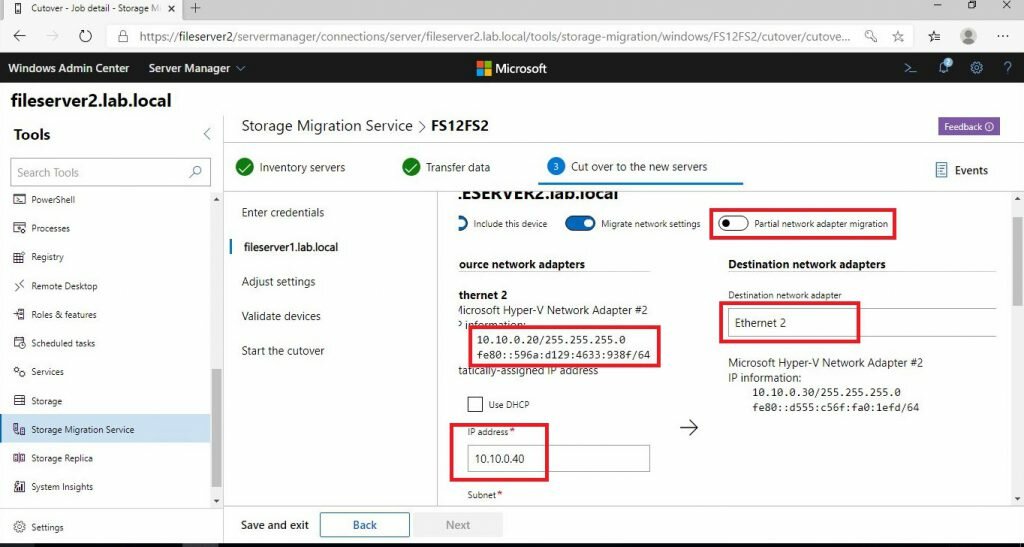1024x547 pixels.
Task: Click destination IP 10.10.0.30/255.255.255.0 text
Action: point(827,392)
